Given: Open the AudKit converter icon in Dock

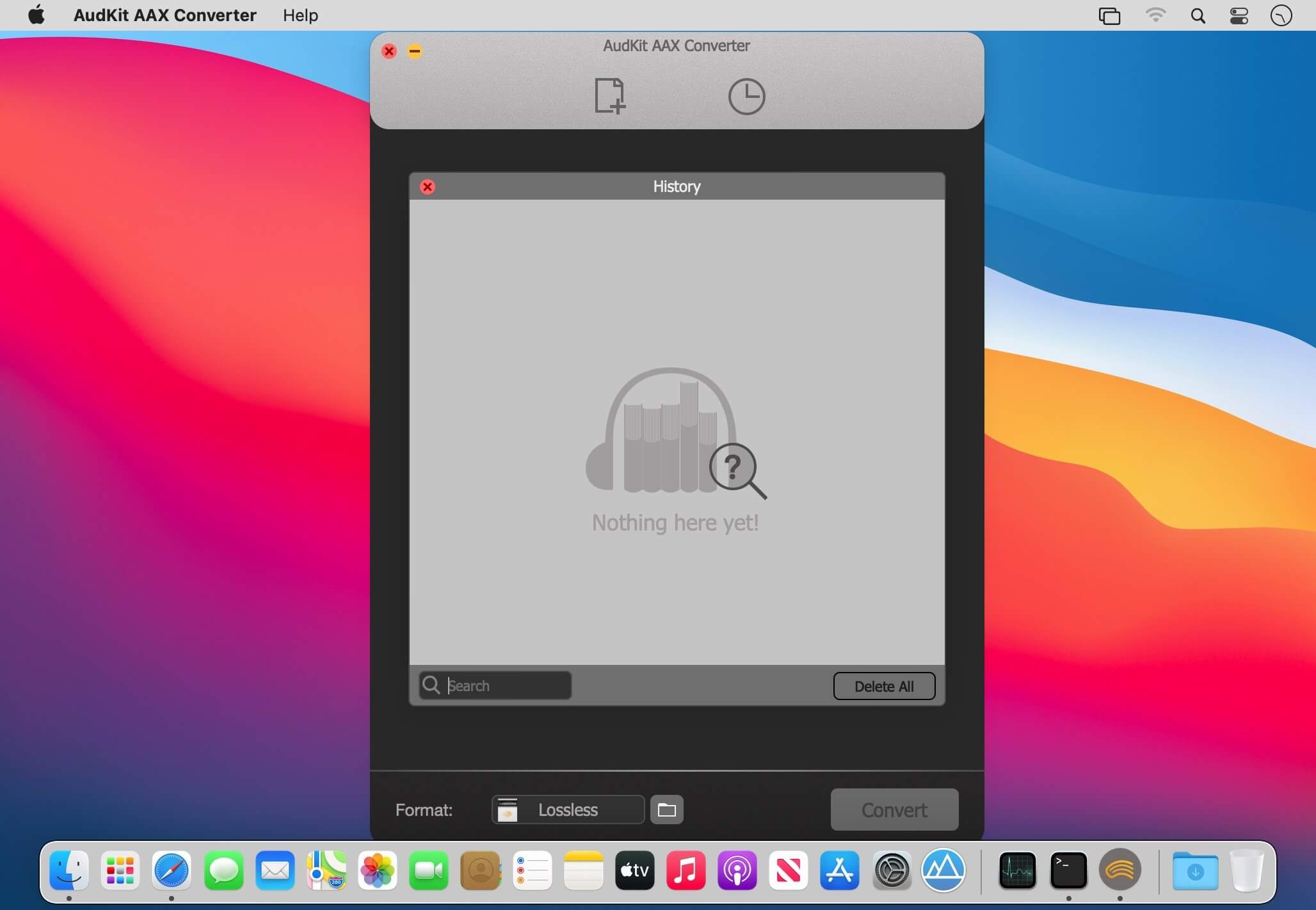Looking at the screenshot, I should (1120, 870).
